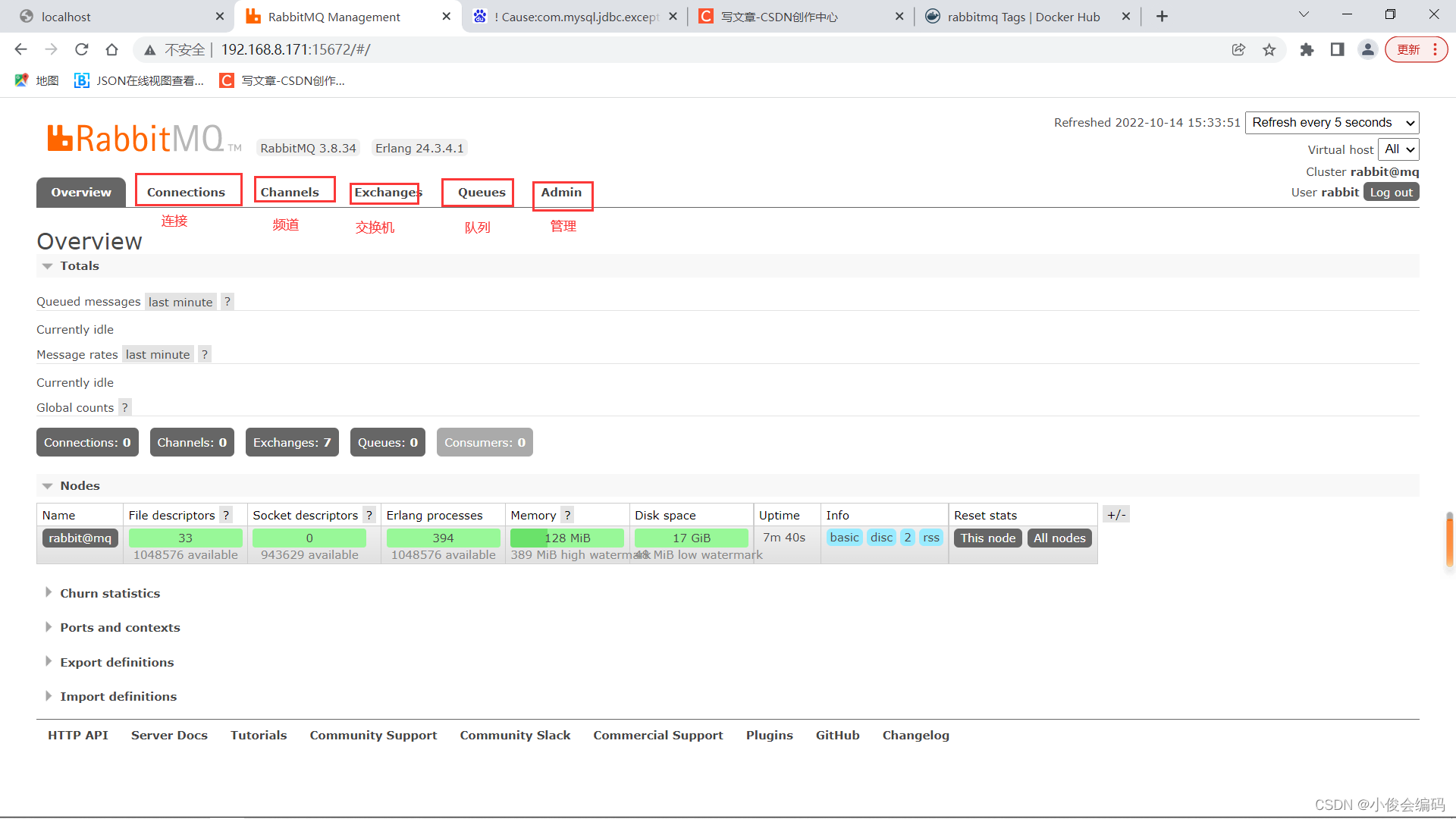Expand the Ports and contexts section

click(x=120, y=627)
